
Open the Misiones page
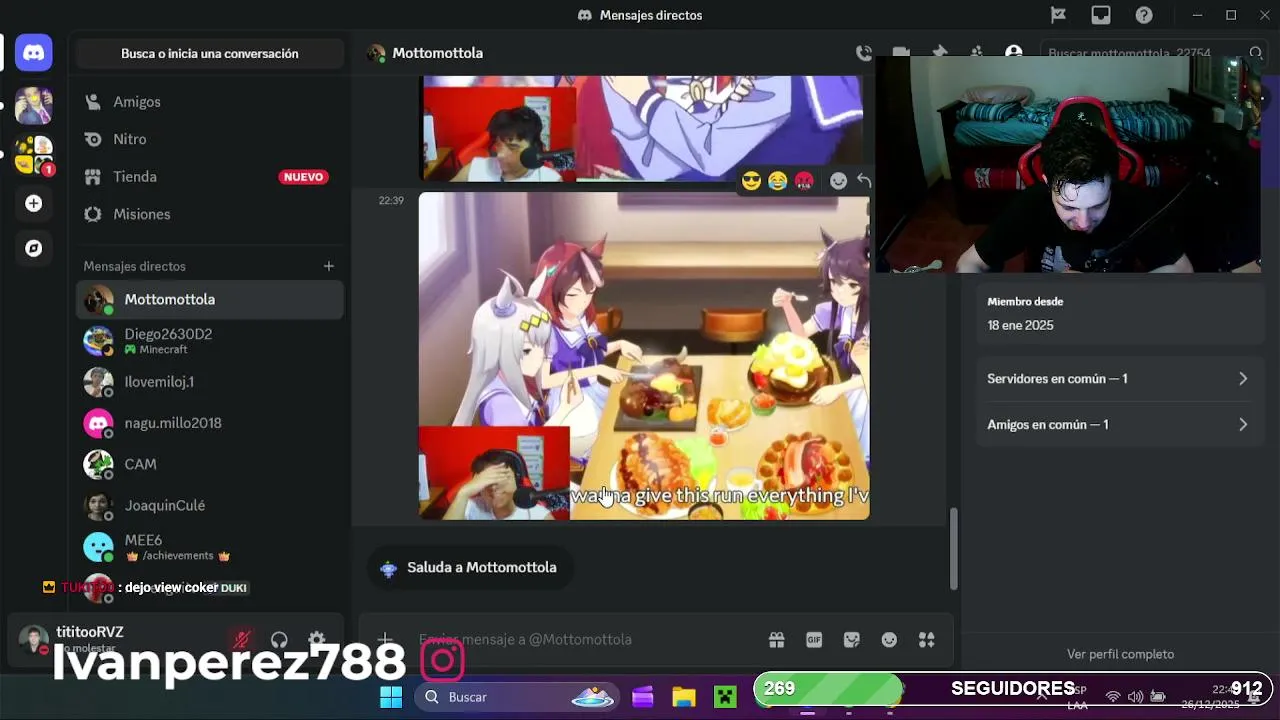coord(210,214)
